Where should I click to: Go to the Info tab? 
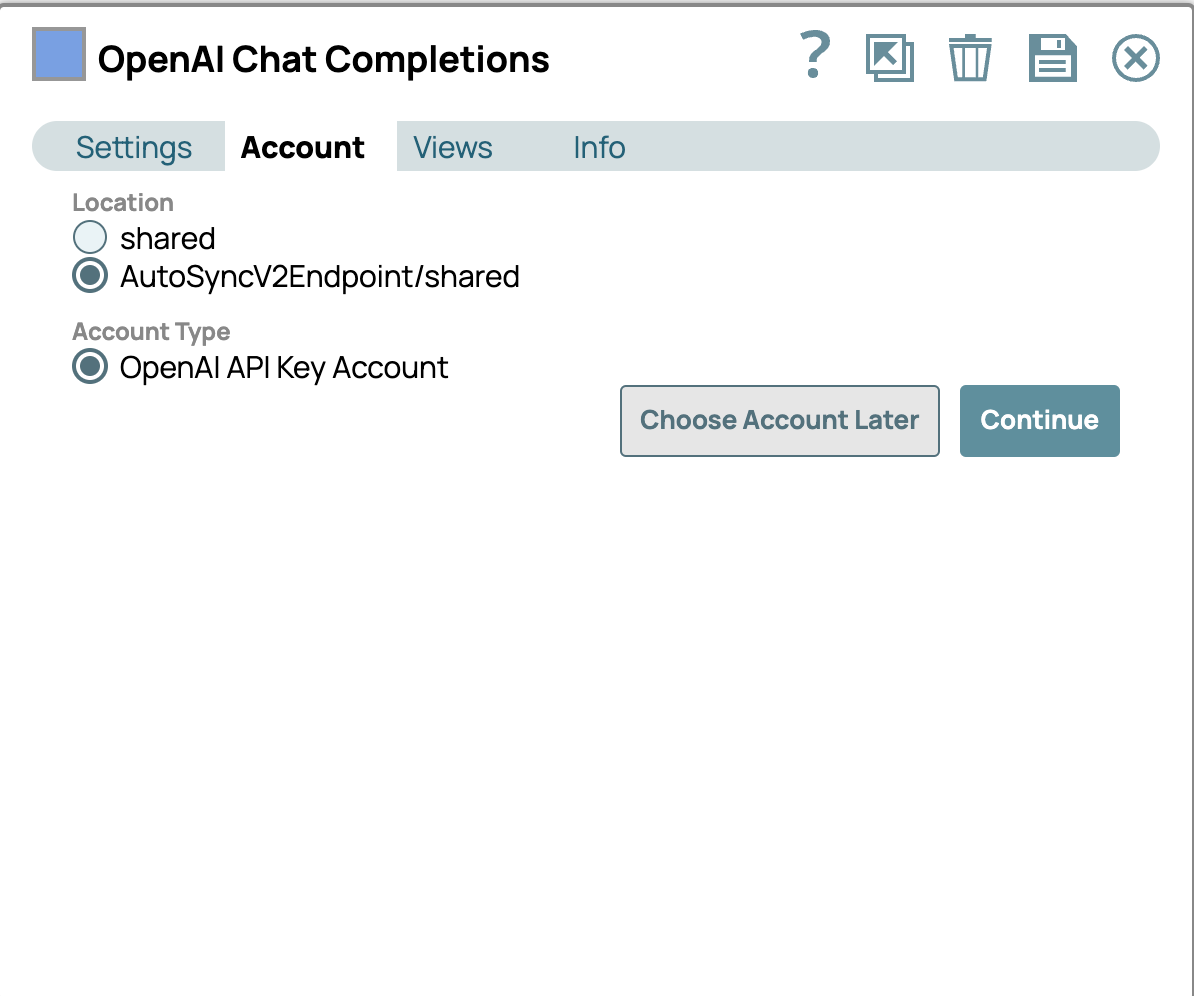[599, 147]
